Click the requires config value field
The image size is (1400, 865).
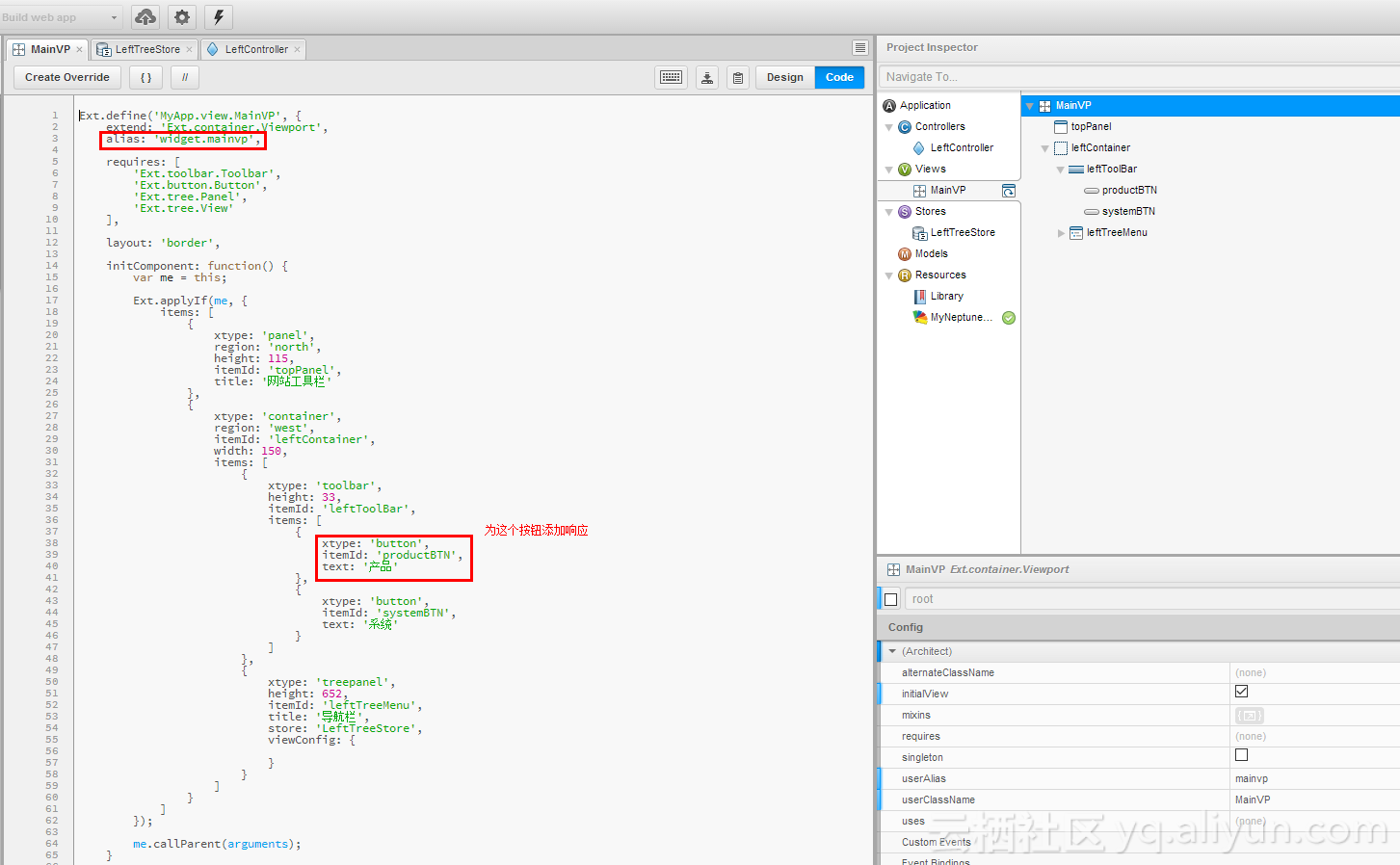1315,736
